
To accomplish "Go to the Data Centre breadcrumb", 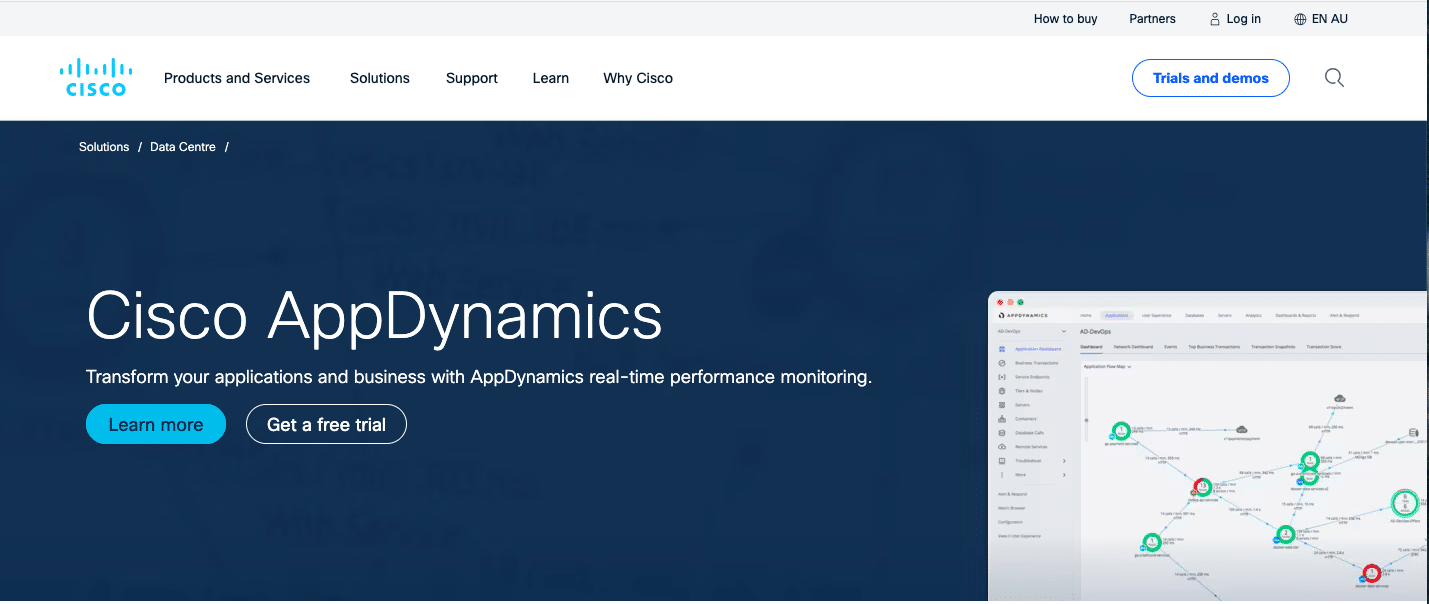I will pyautogui.click(x=183, y=147).
